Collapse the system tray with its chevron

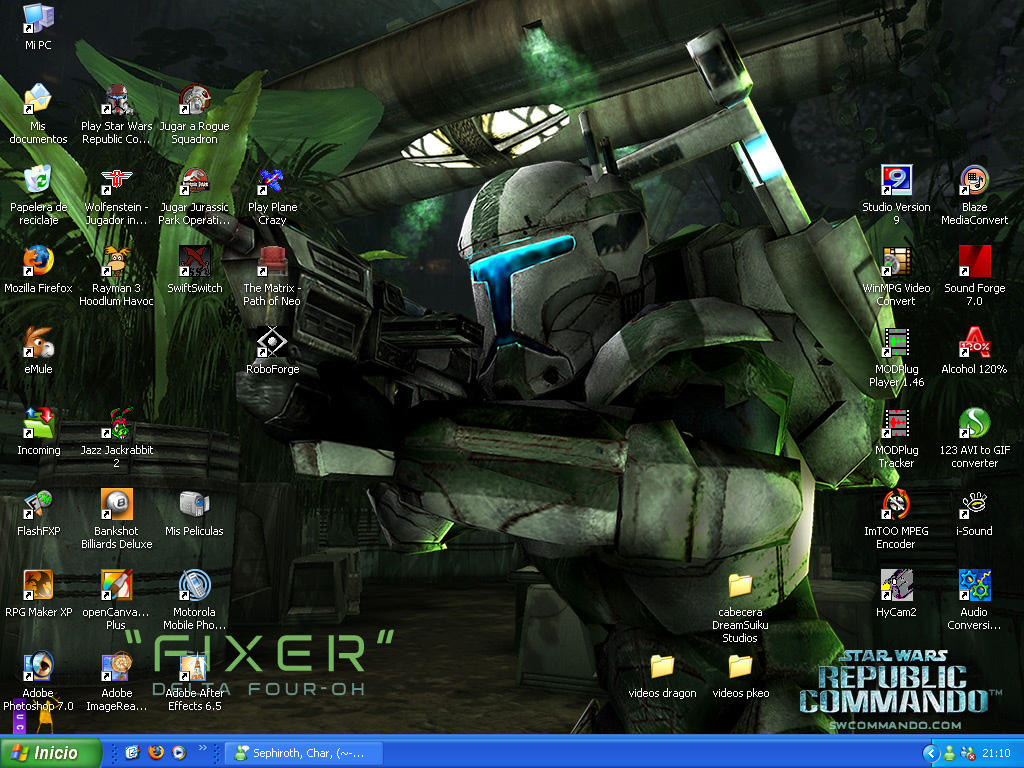point(931,753)
